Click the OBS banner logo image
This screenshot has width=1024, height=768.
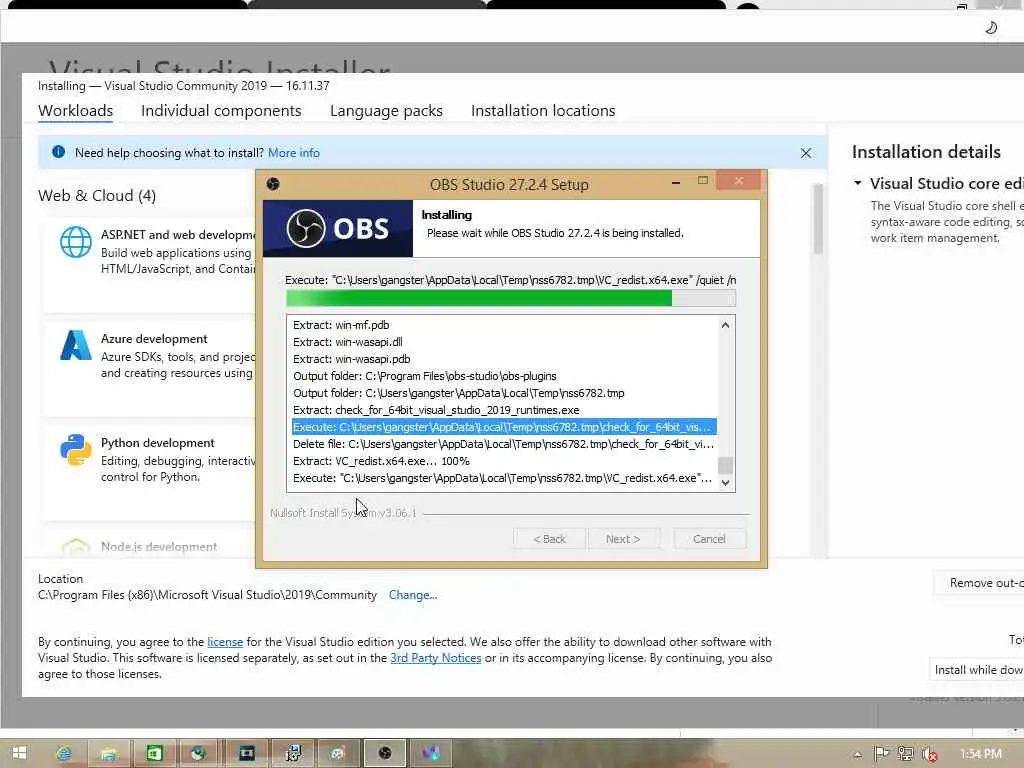pyautogui.click(x=338, y=228)
